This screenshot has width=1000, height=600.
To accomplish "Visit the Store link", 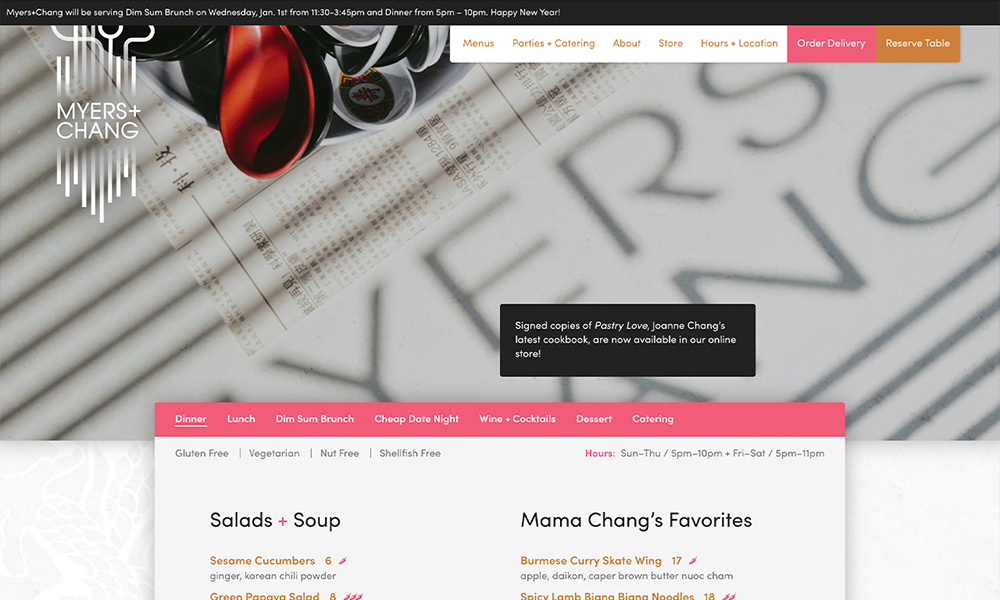I will coord(670,43).
